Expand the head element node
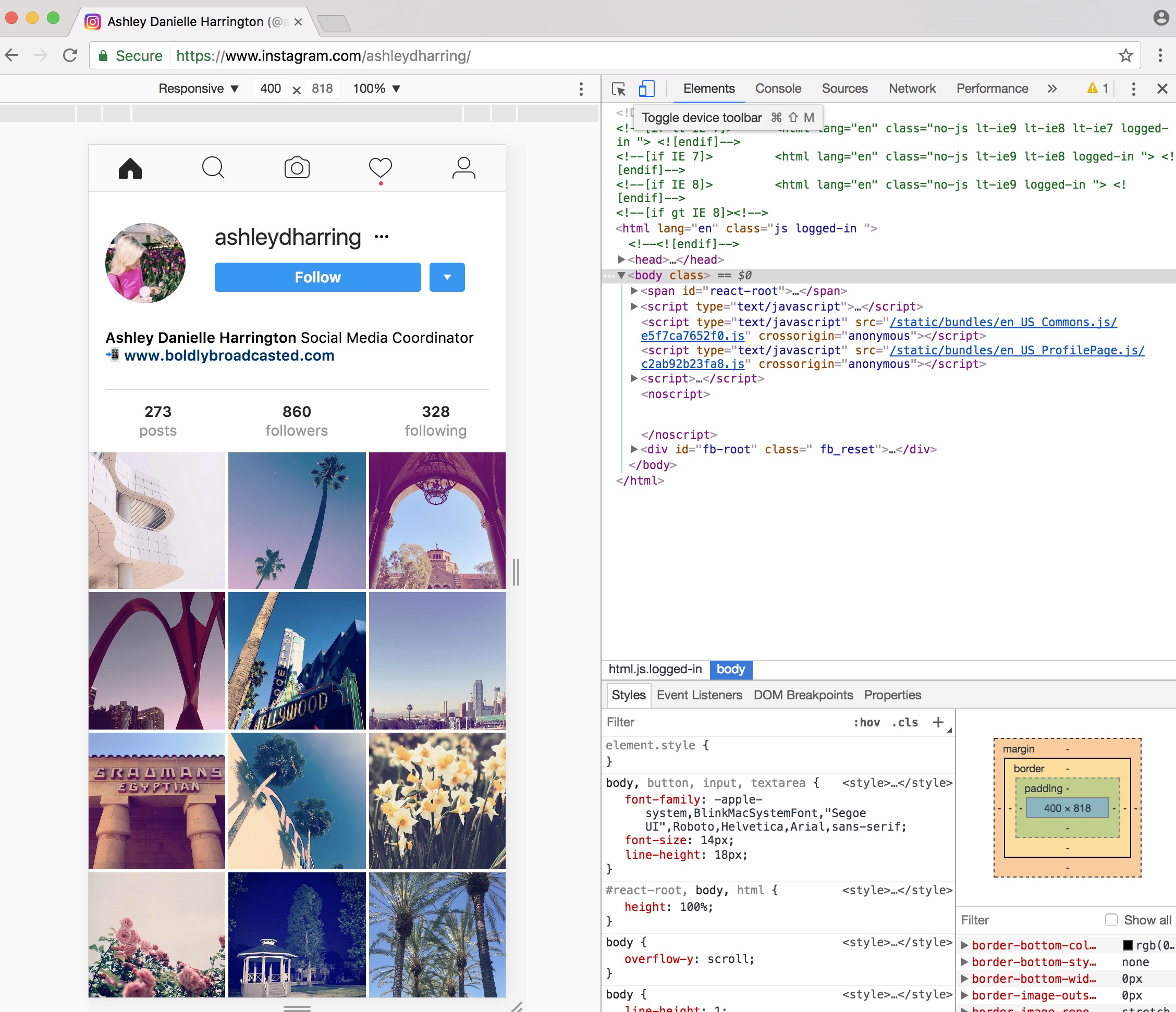This screenshot has height=1012, width=1176. [x=621, y=259]
